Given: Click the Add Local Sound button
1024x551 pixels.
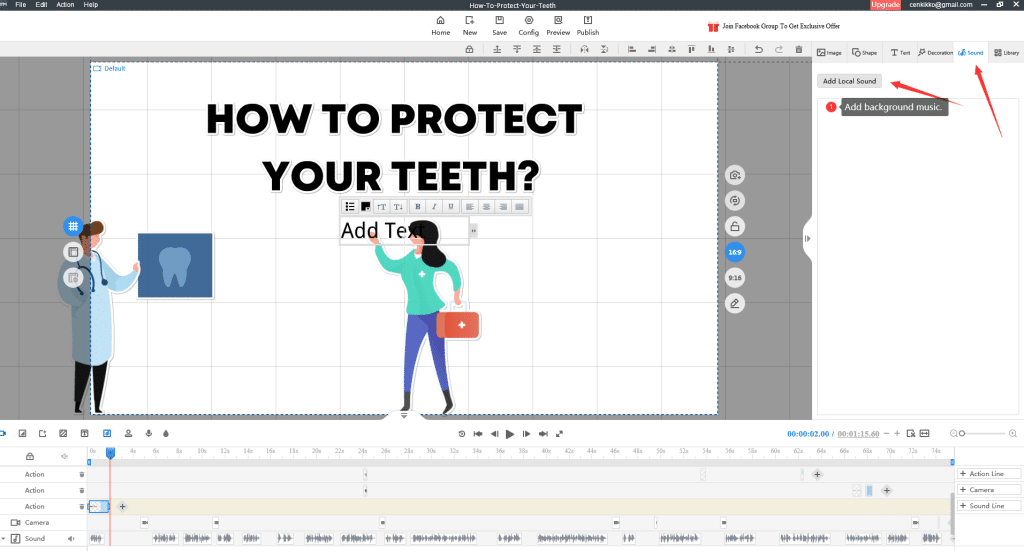Looking at the screenshot, I should (849, 81).
